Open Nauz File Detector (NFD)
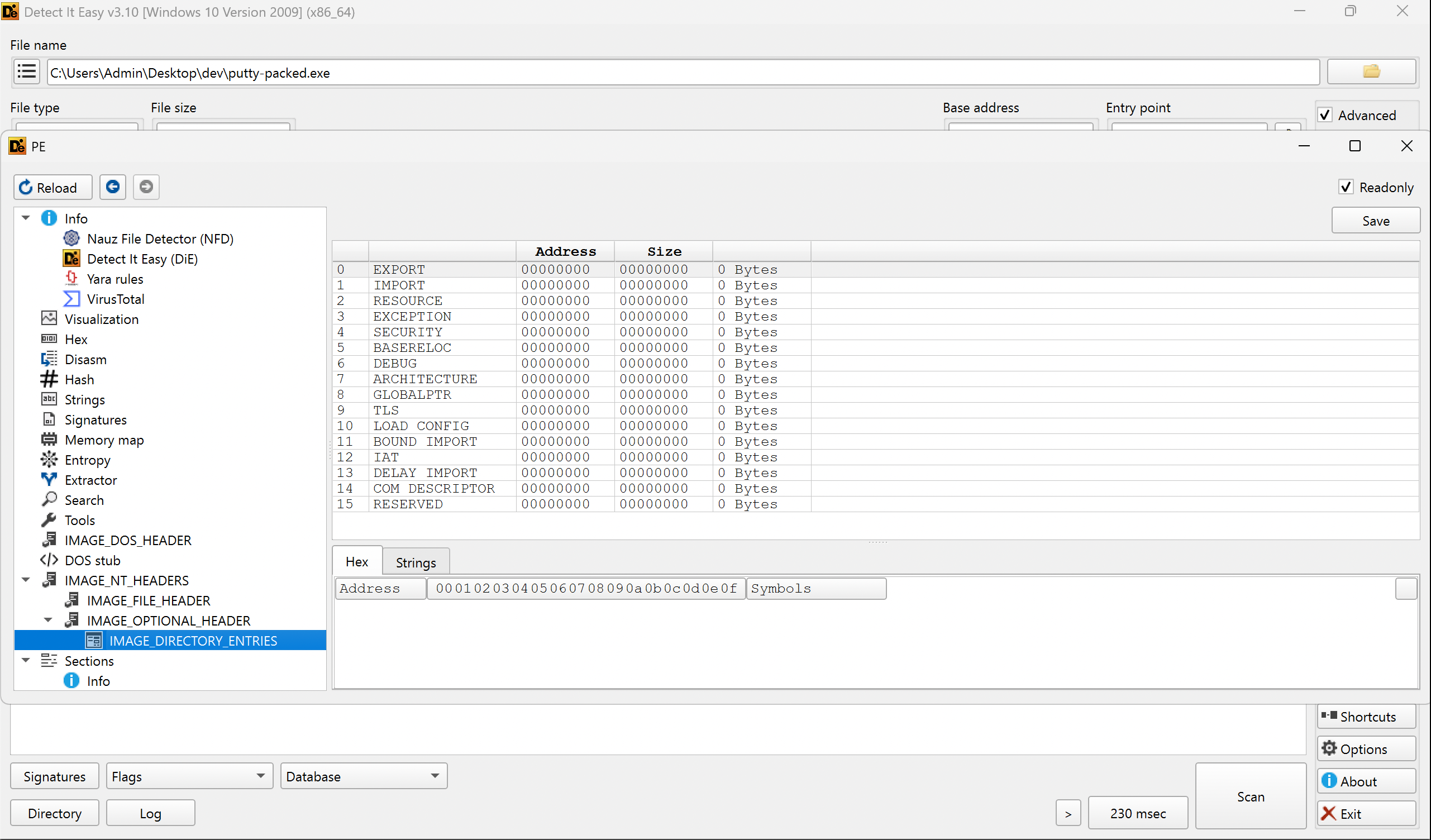1431x840 pixels. point(160,238)
